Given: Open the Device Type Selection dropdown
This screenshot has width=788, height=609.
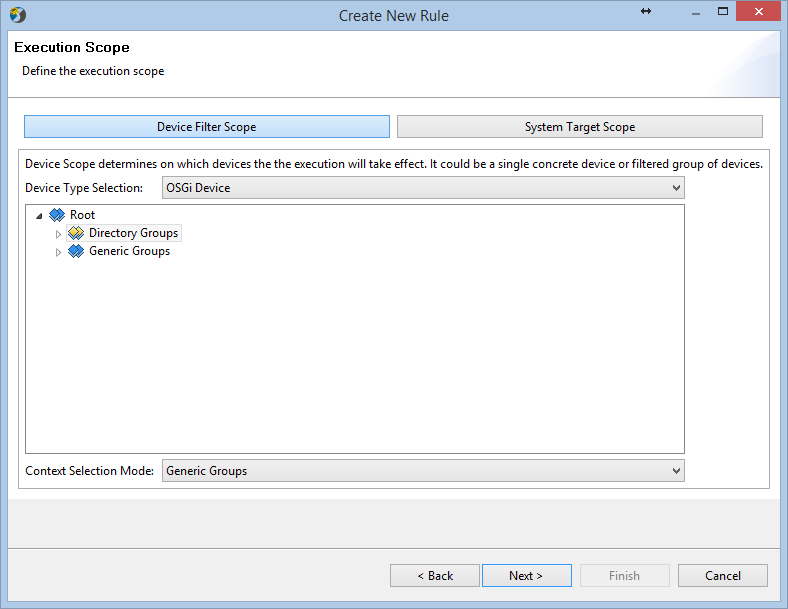Looking at the screenshot, I should 423,188.
